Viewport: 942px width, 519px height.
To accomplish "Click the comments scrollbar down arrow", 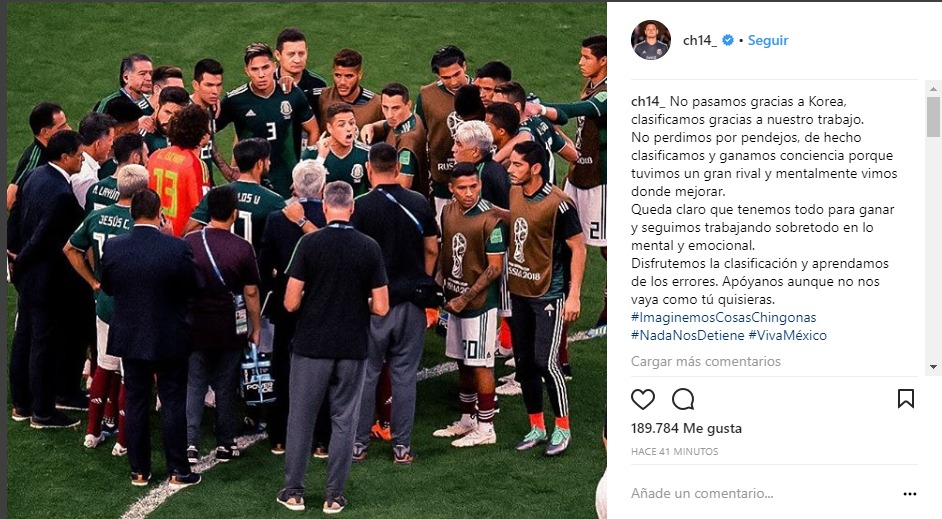I will click(933, 366).
